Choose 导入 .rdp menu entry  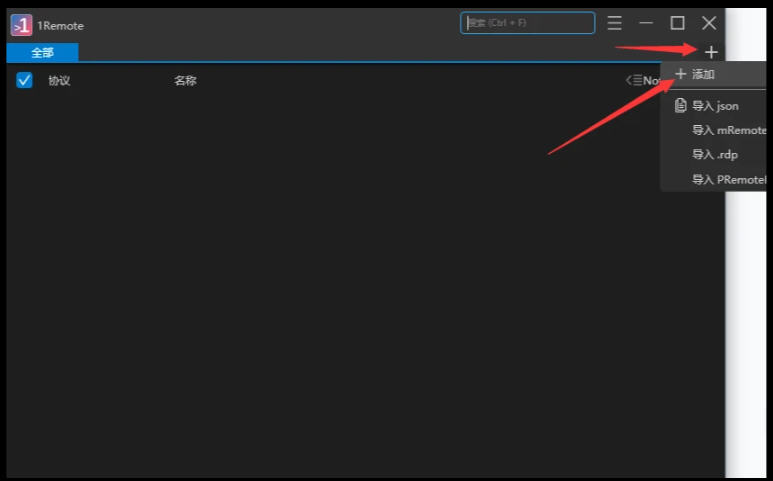pos(713,155)
